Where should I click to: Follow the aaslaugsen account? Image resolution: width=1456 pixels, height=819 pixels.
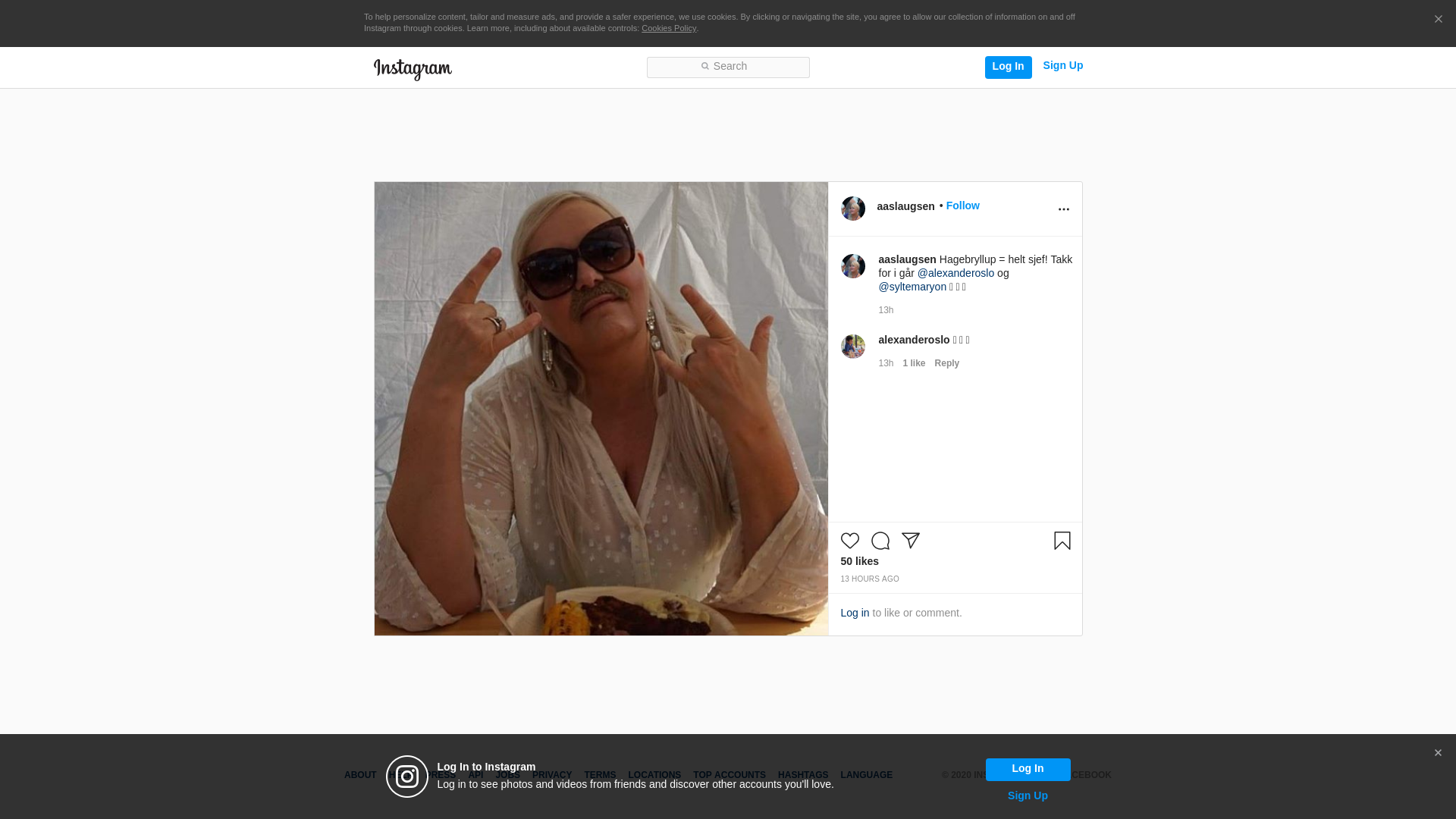click(962, 206)
